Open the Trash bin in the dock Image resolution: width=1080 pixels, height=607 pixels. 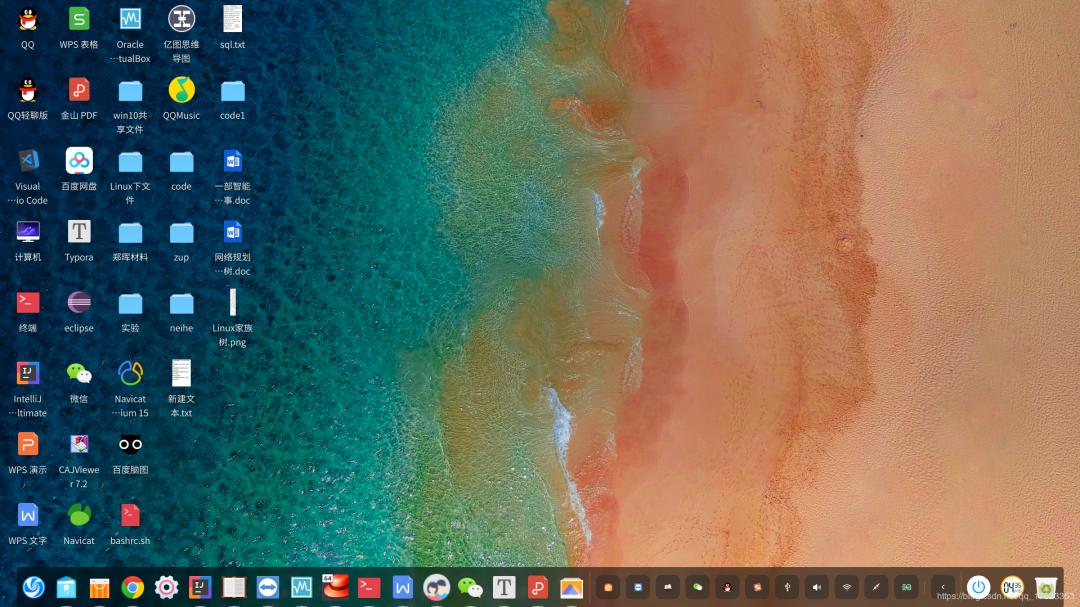point(1046,587)
